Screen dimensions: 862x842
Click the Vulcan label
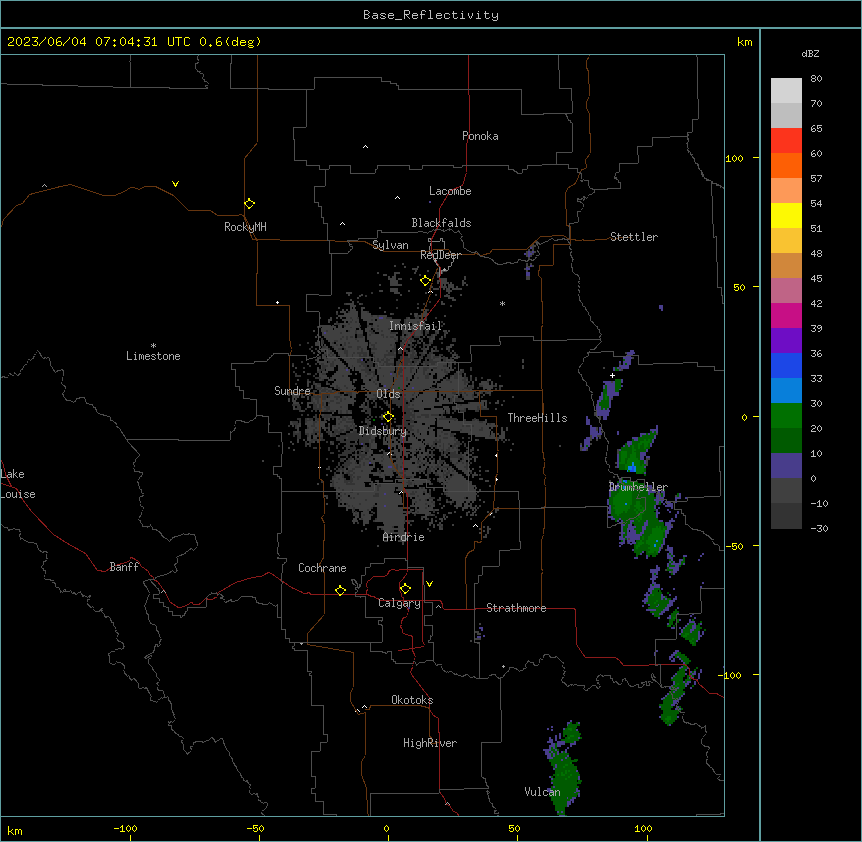coord(543,792)
